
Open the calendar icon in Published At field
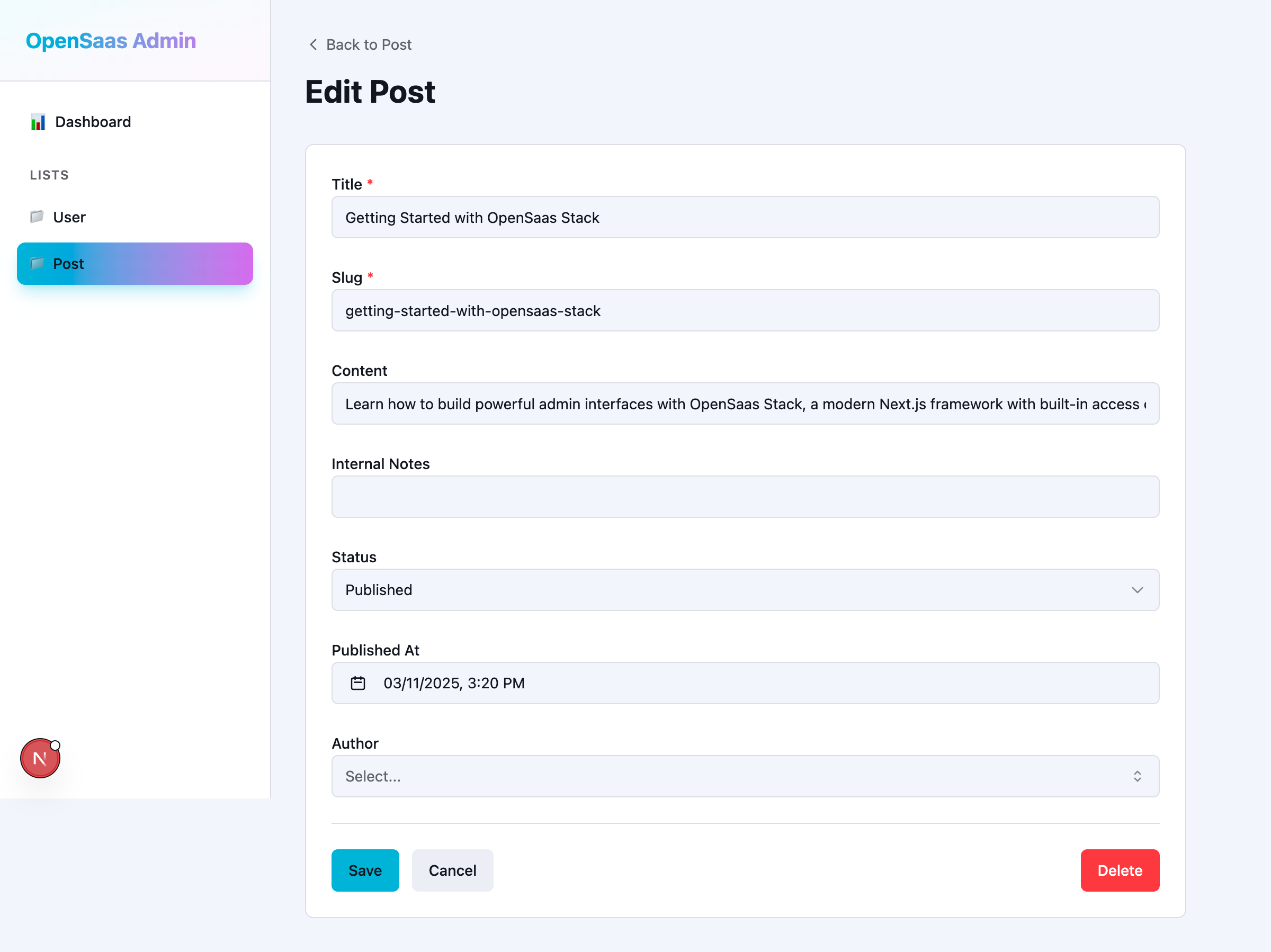tap(357, 683)
